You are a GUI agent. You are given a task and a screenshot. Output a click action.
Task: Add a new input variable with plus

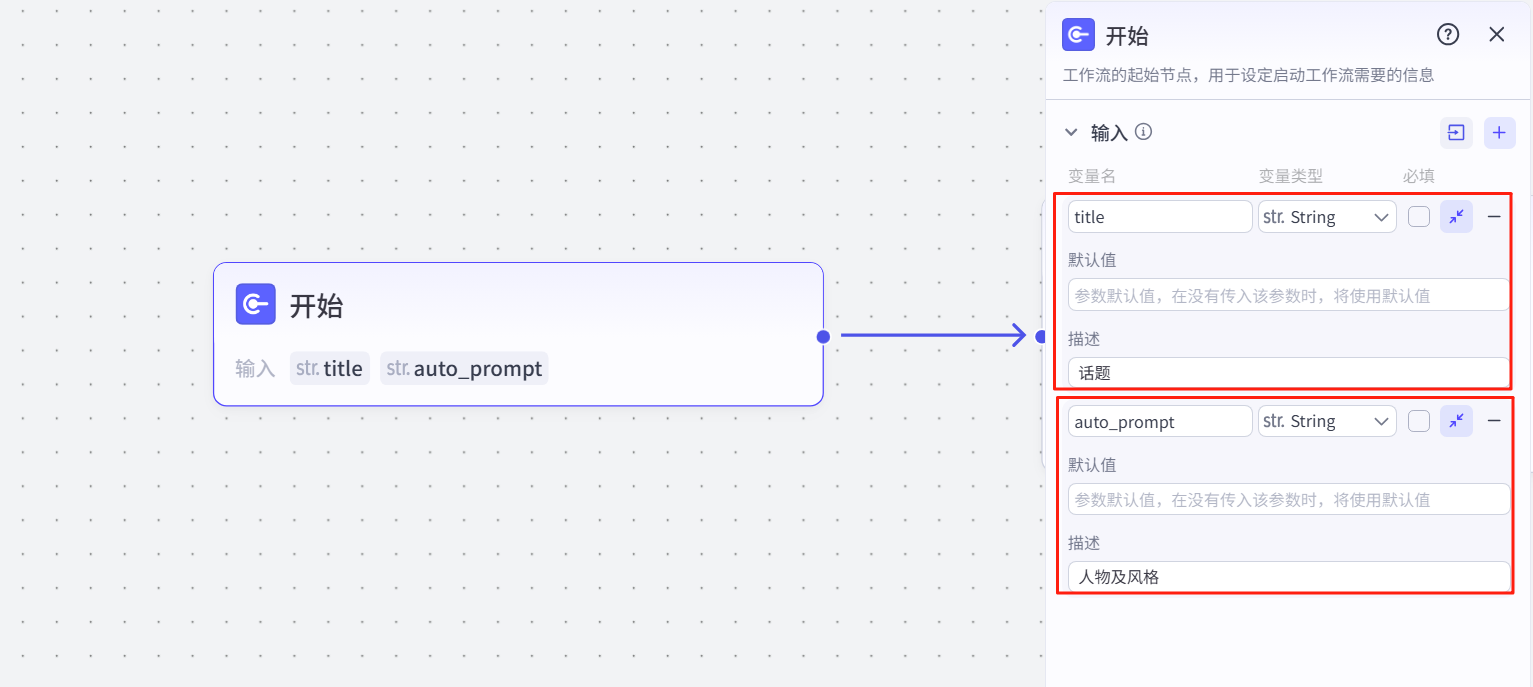click(1499, 133)
